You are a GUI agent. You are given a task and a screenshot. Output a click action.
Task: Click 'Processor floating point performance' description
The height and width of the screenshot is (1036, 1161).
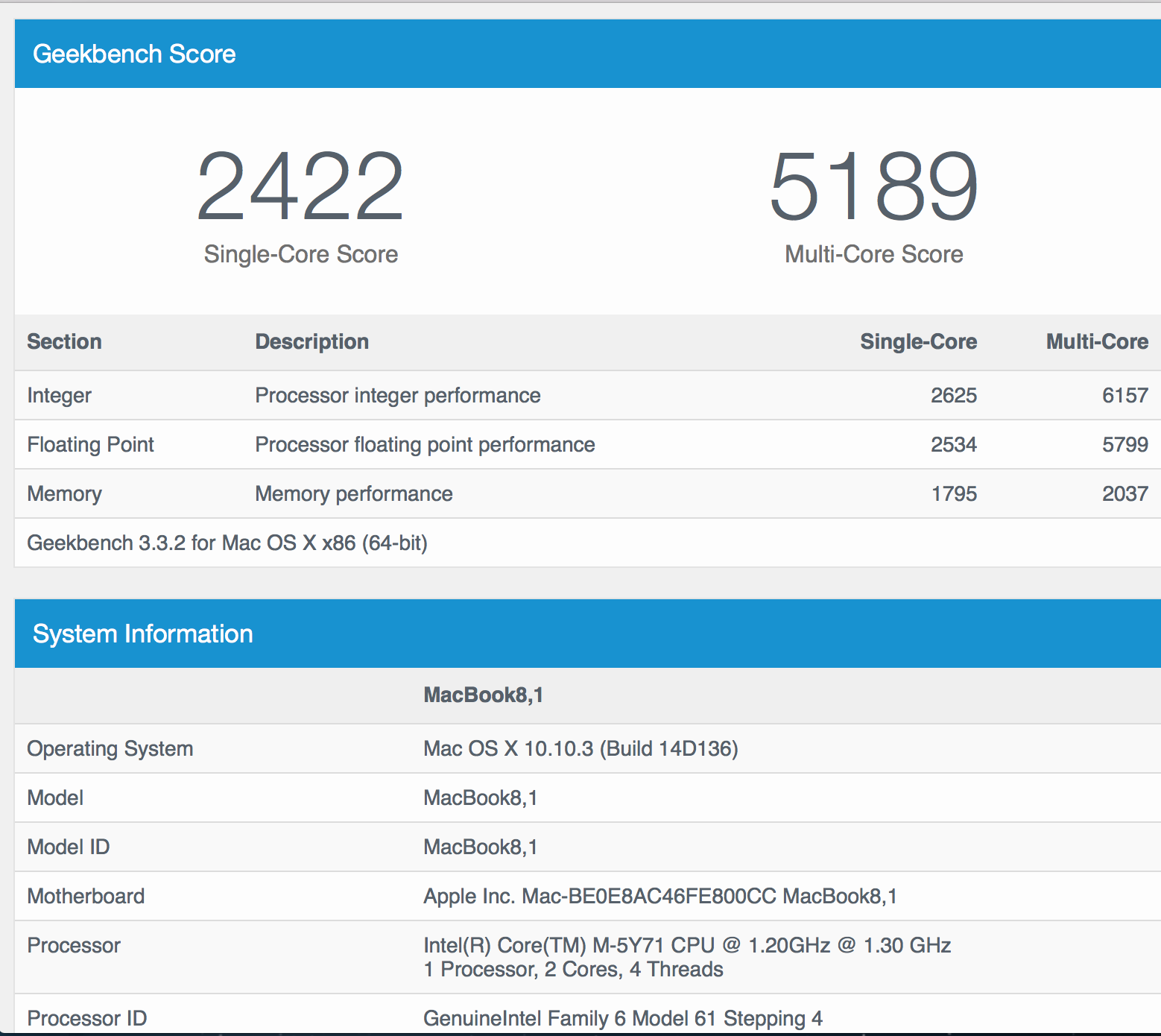point(425,445)
